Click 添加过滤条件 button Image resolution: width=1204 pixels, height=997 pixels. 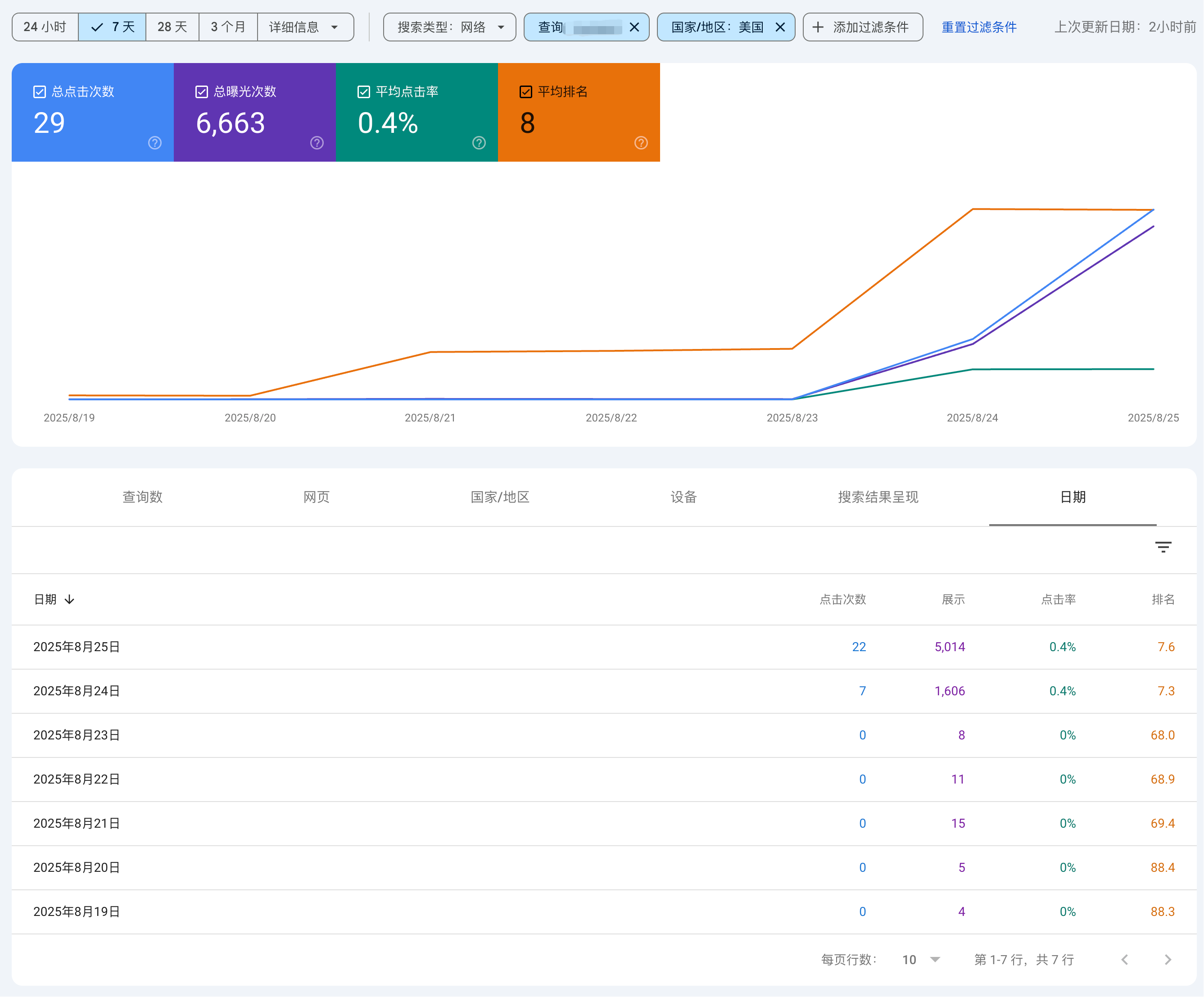point(863,27)
